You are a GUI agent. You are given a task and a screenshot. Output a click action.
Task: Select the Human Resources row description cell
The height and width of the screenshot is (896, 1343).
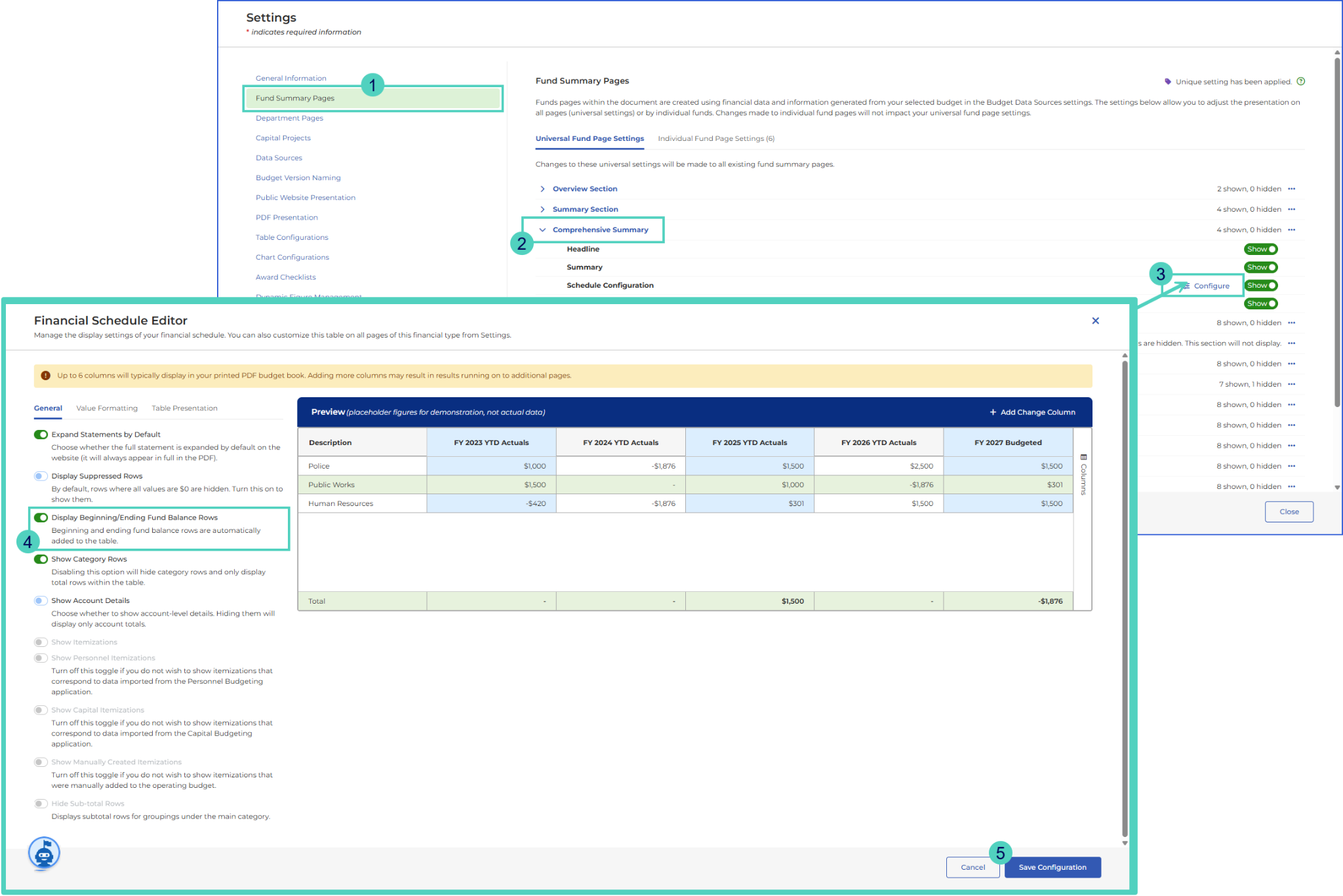click(x=362, y=503)
